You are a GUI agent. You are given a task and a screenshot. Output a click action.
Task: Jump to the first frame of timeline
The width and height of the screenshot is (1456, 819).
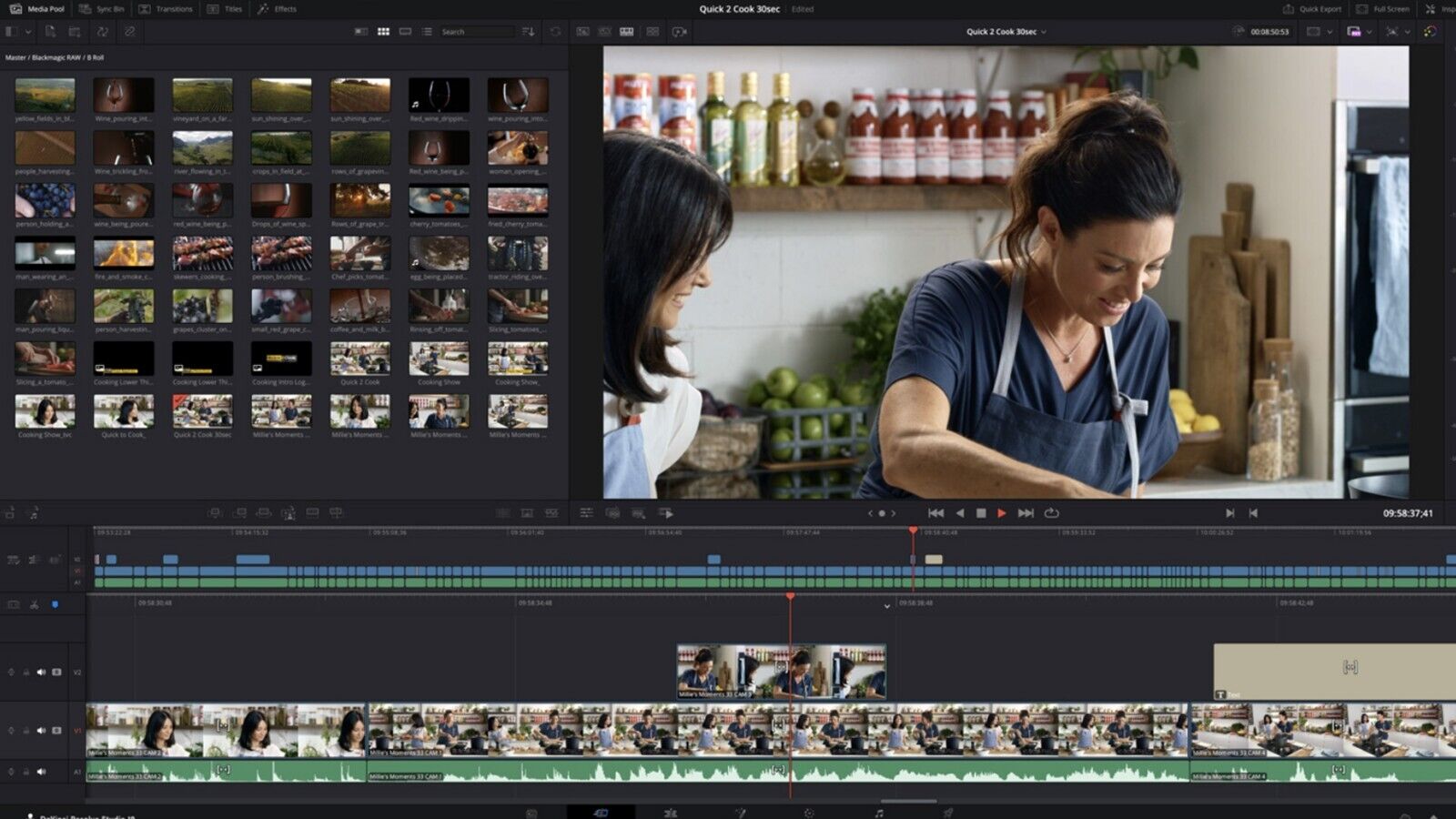click(x=935, y=513)
